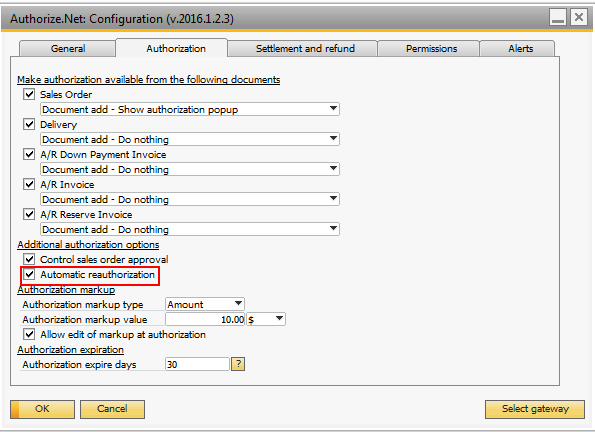Viewport: 595px width, 432px height.
Task: Select the Authorization tab
Action: point(172,48)
